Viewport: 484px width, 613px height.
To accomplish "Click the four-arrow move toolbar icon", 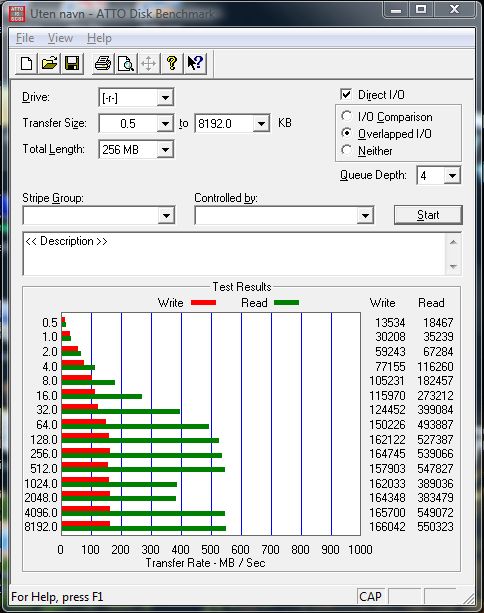I will (149, 63).
